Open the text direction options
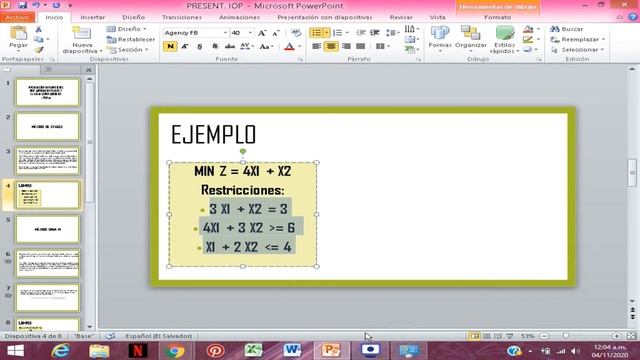Screen dimensions: 640x360 [412, 29]
